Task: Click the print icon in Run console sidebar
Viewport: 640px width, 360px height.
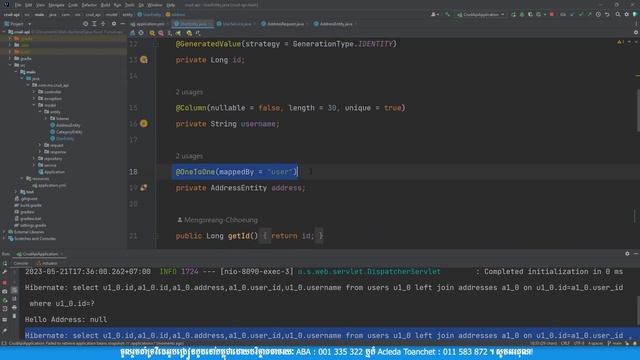Action: click(x=14, y=307)
